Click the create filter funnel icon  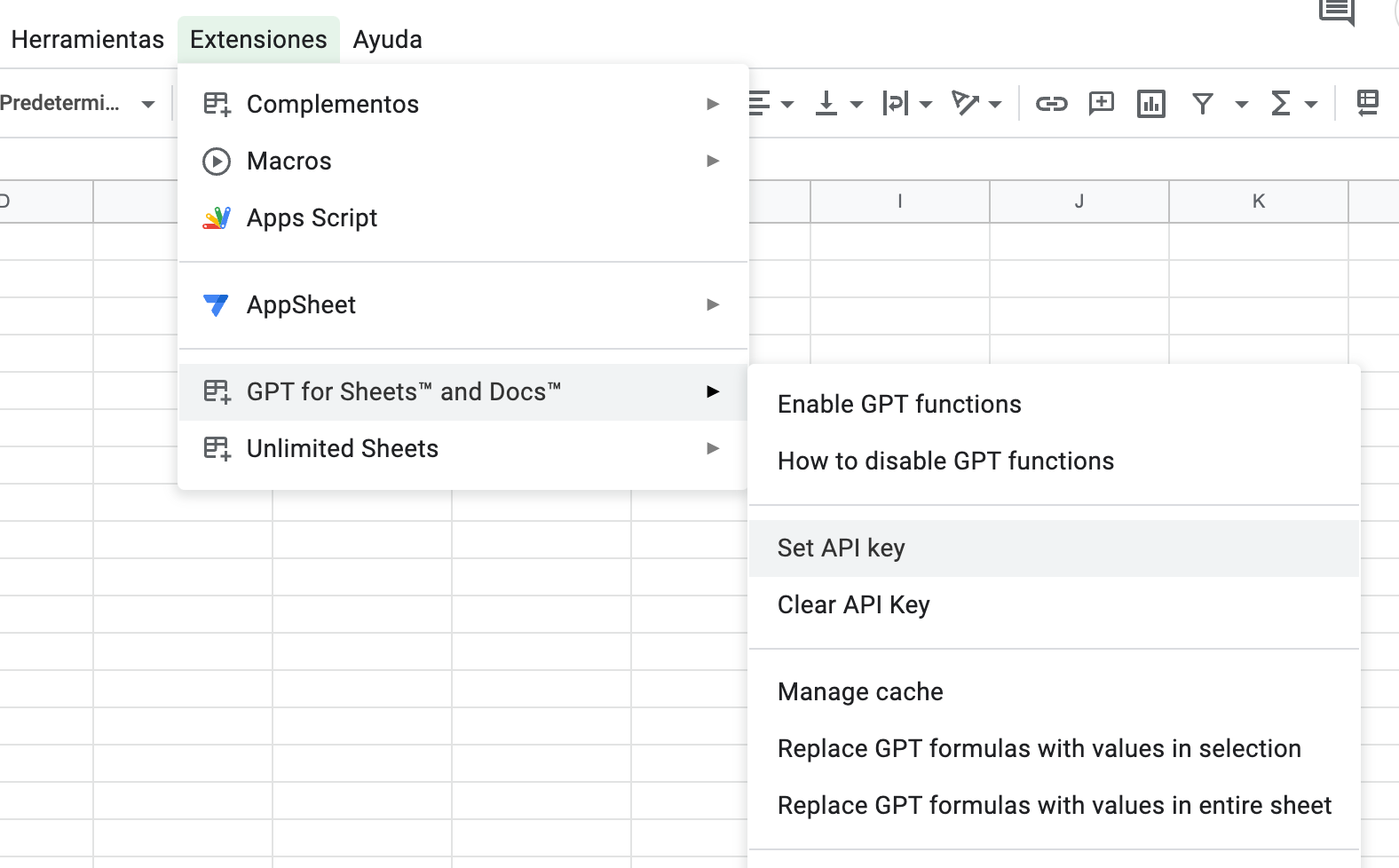[1203, 104]
